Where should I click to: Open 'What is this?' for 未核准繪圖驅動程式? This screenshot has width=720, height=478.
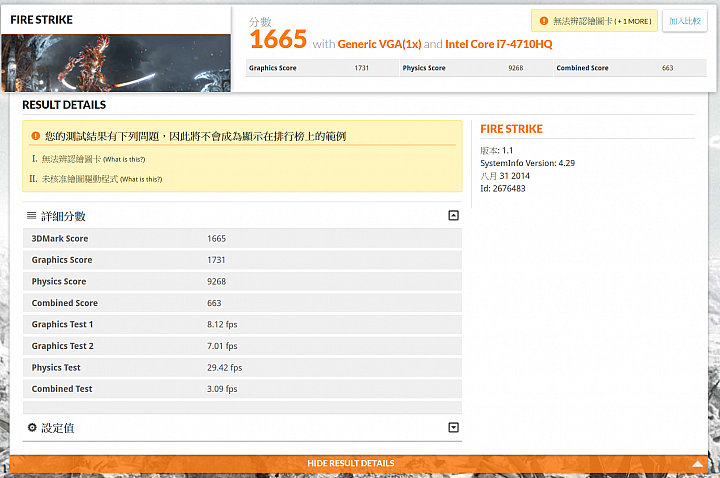pyautogui.click(x=141, y=179)
